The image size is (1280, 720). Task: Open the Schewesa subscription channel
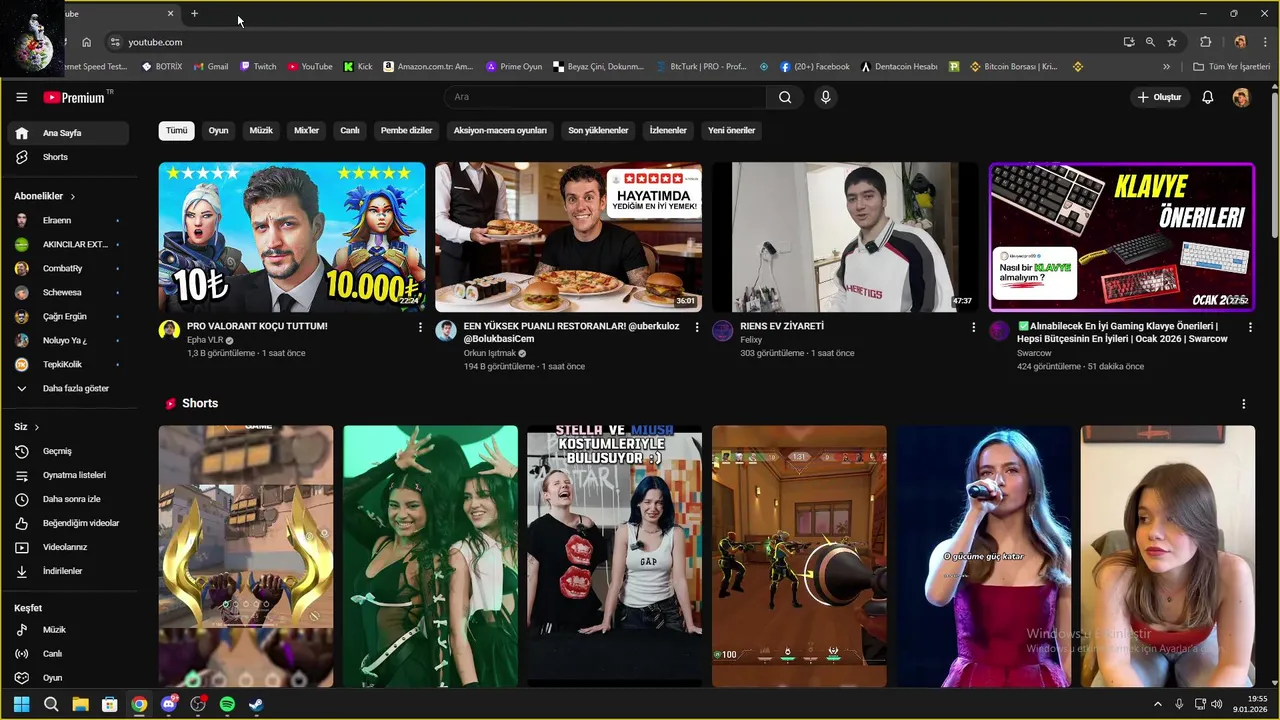point(68,292)
